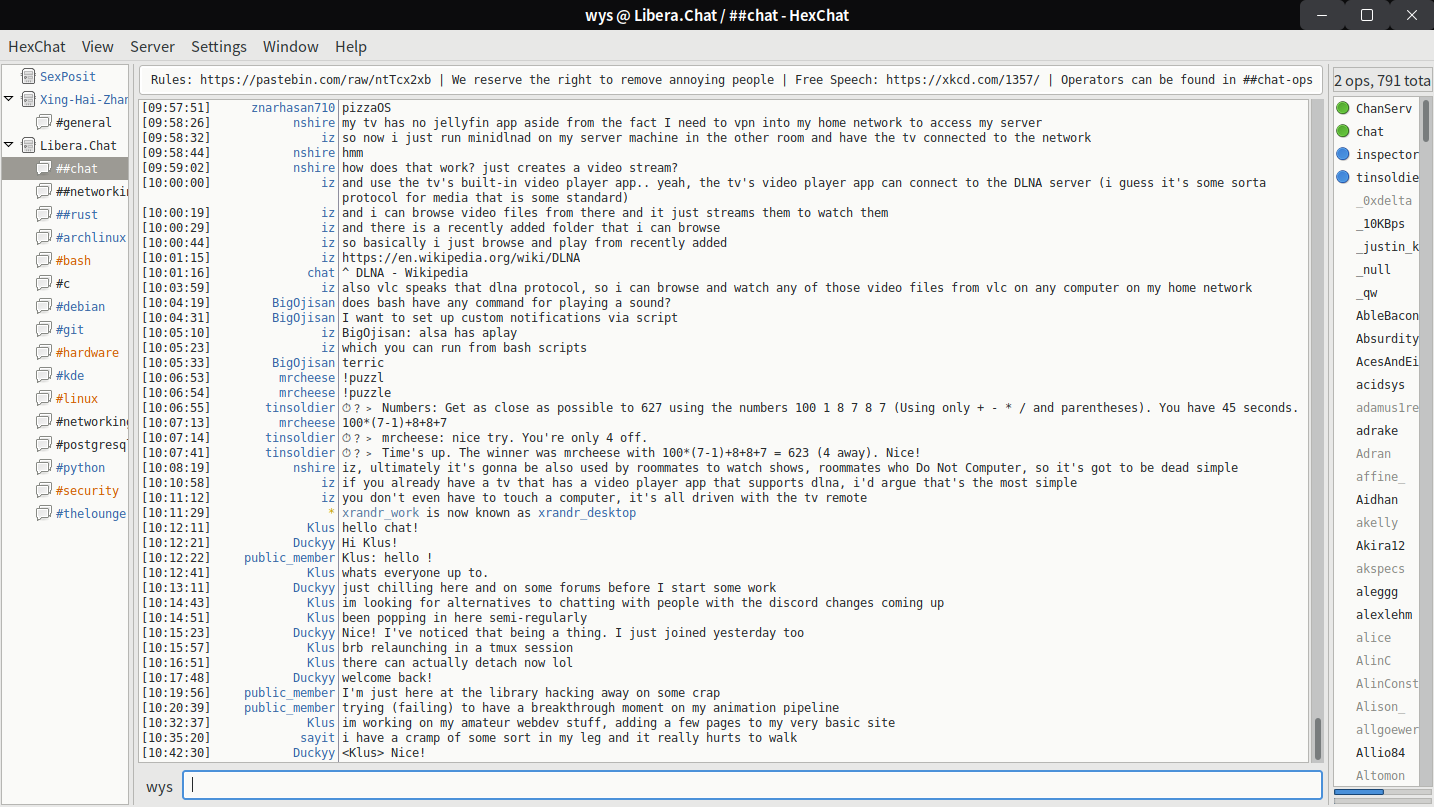Click the #python channel bubble icon
The height and width of the screenshot is (807, 1434).
43,467
